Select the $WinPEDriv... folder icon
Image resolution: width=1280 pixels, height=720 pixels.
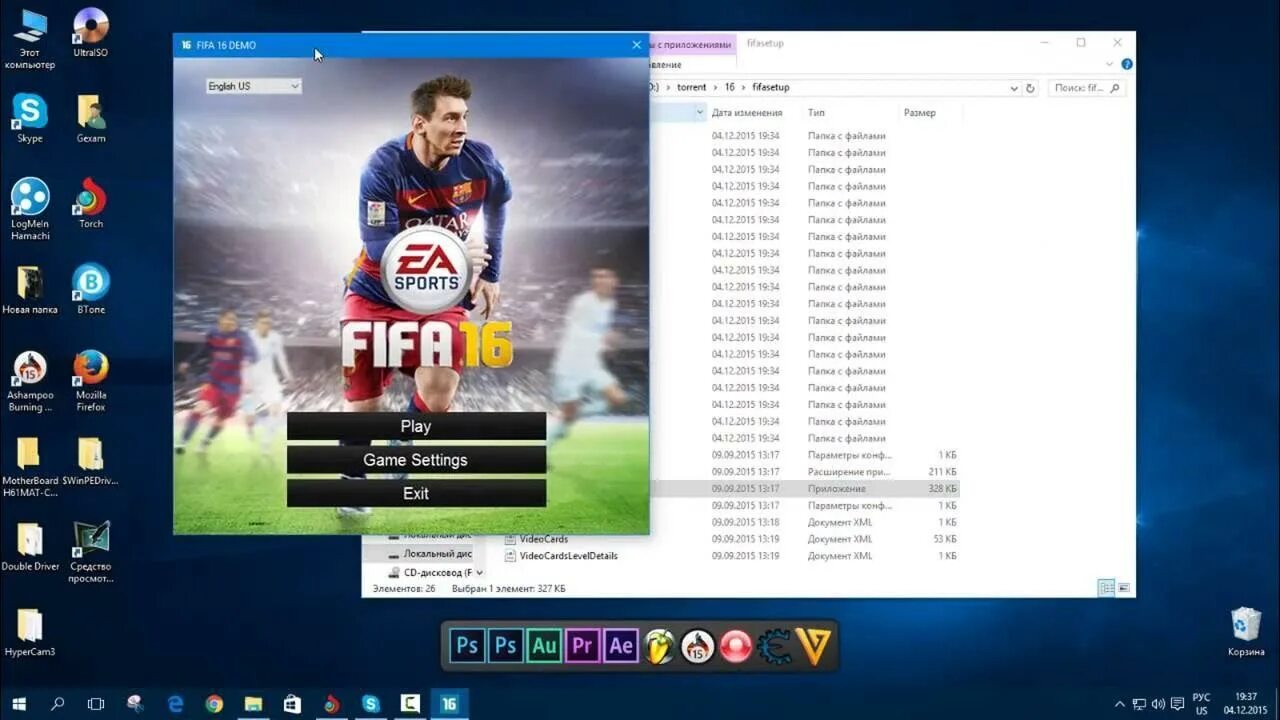point(90,461)
